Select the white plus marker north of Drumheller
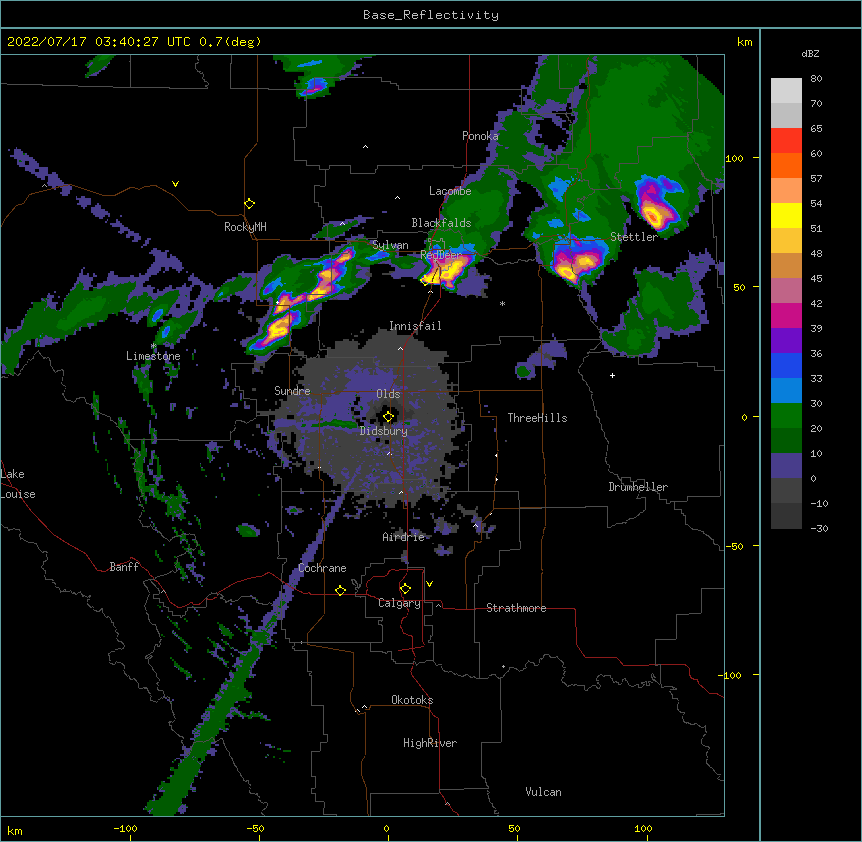This screenshot has height=842, width=862. (x=612, y=375)
